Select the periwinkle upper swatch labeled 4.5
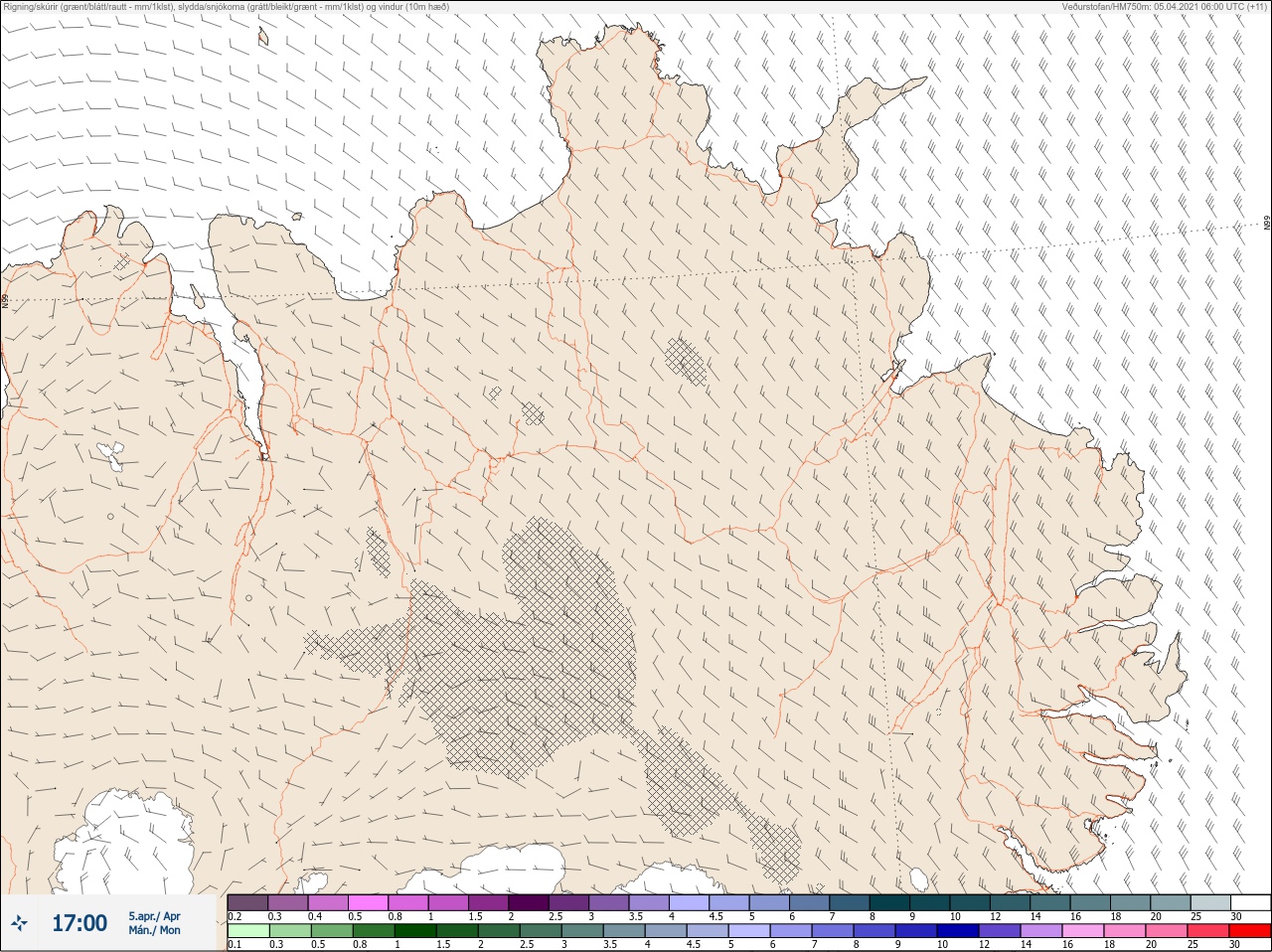The height and width of the screenshot is (952, 1272). [x=729, y=902]
